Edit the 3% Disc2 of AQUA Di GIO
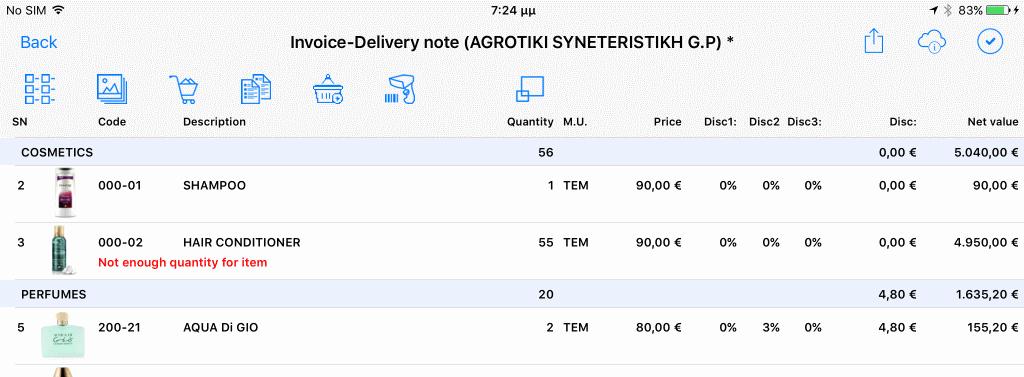The image size is (1024, 377). coord(771,327)
